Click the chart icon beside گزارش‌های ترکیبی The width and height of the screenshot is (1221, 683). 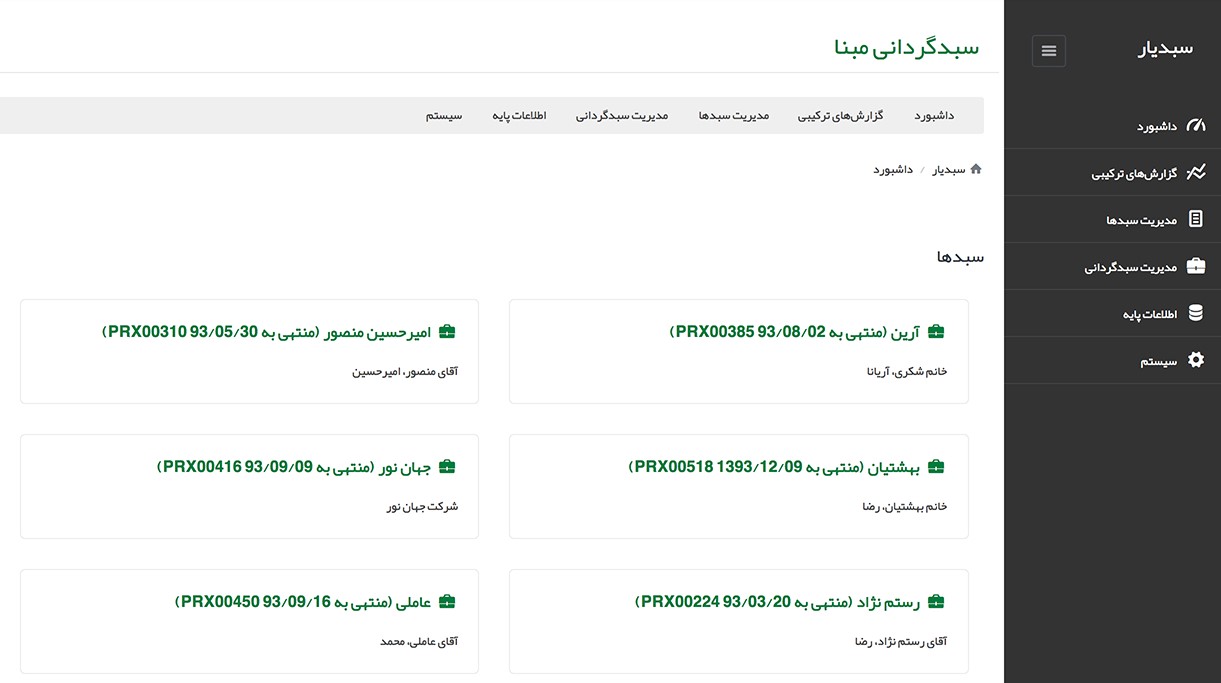pyautogui.click(x=1196, y=173)
